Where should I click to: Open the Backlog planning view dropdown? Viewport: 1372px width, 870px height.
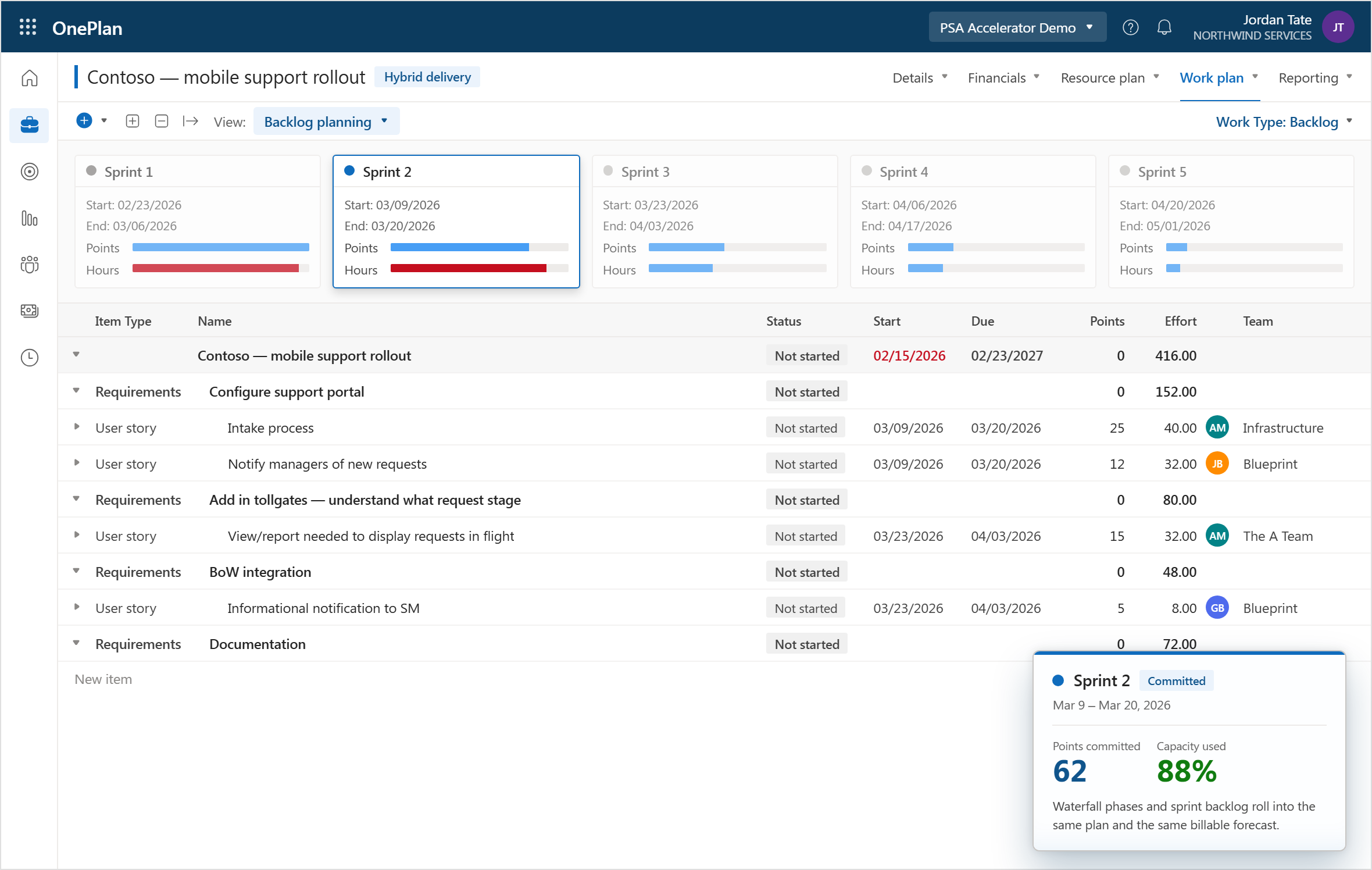coord(326,122)
